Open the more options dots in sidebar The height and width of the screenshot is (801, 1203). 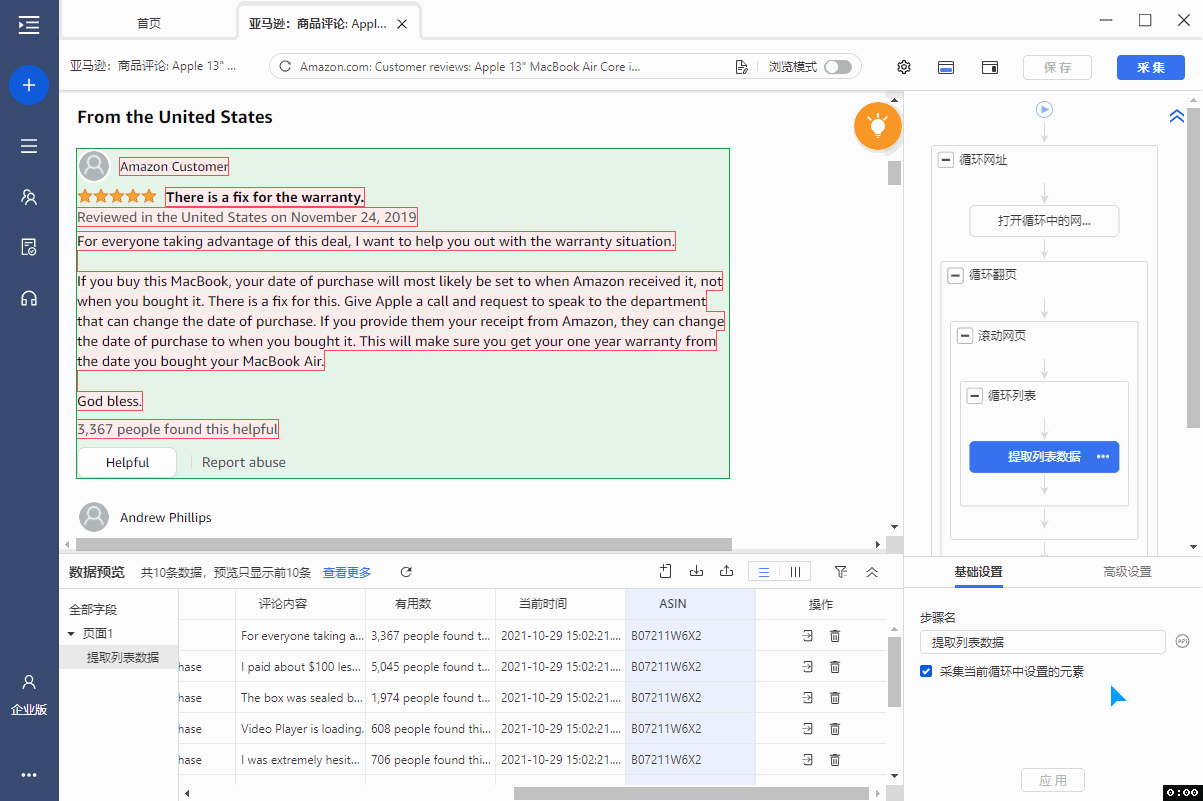pos(29,775)
